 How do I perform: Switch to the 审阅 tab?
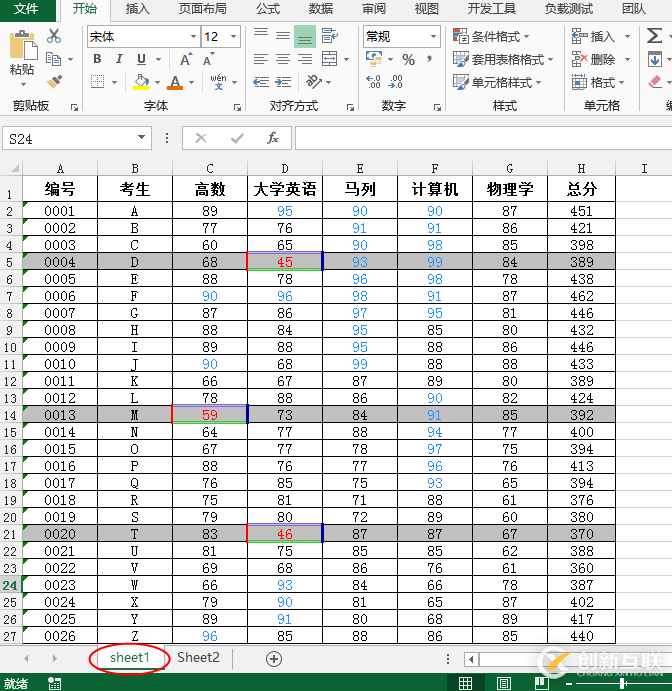[374, 9]
